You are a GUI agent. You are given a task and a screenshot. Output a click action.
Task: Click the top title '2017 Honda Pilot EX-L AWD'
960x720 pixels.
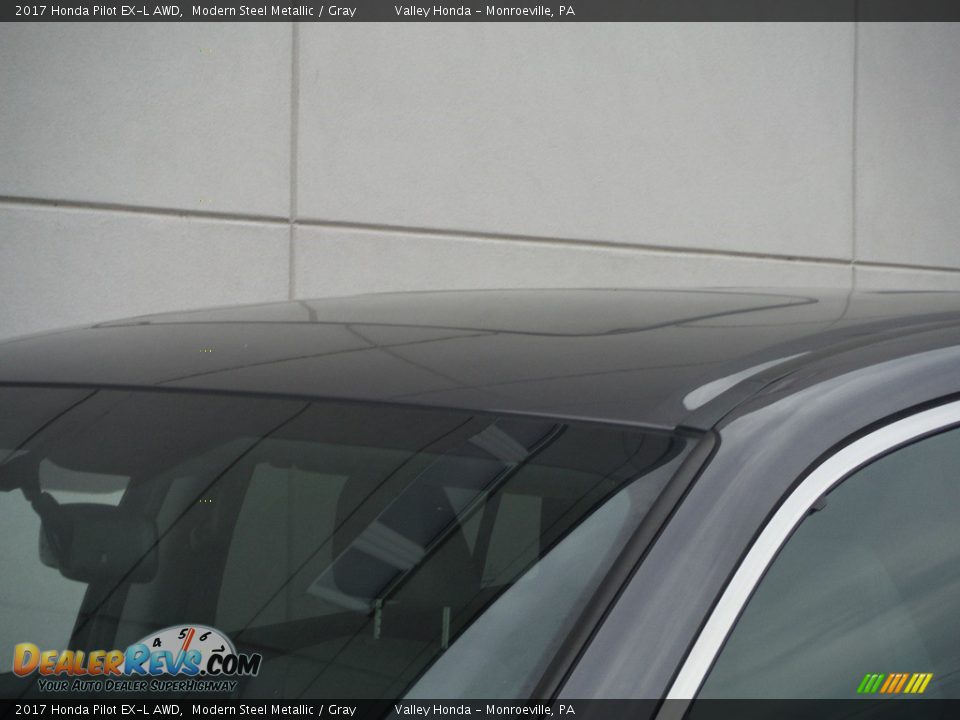pyautogui.click(x=98, y=11)
